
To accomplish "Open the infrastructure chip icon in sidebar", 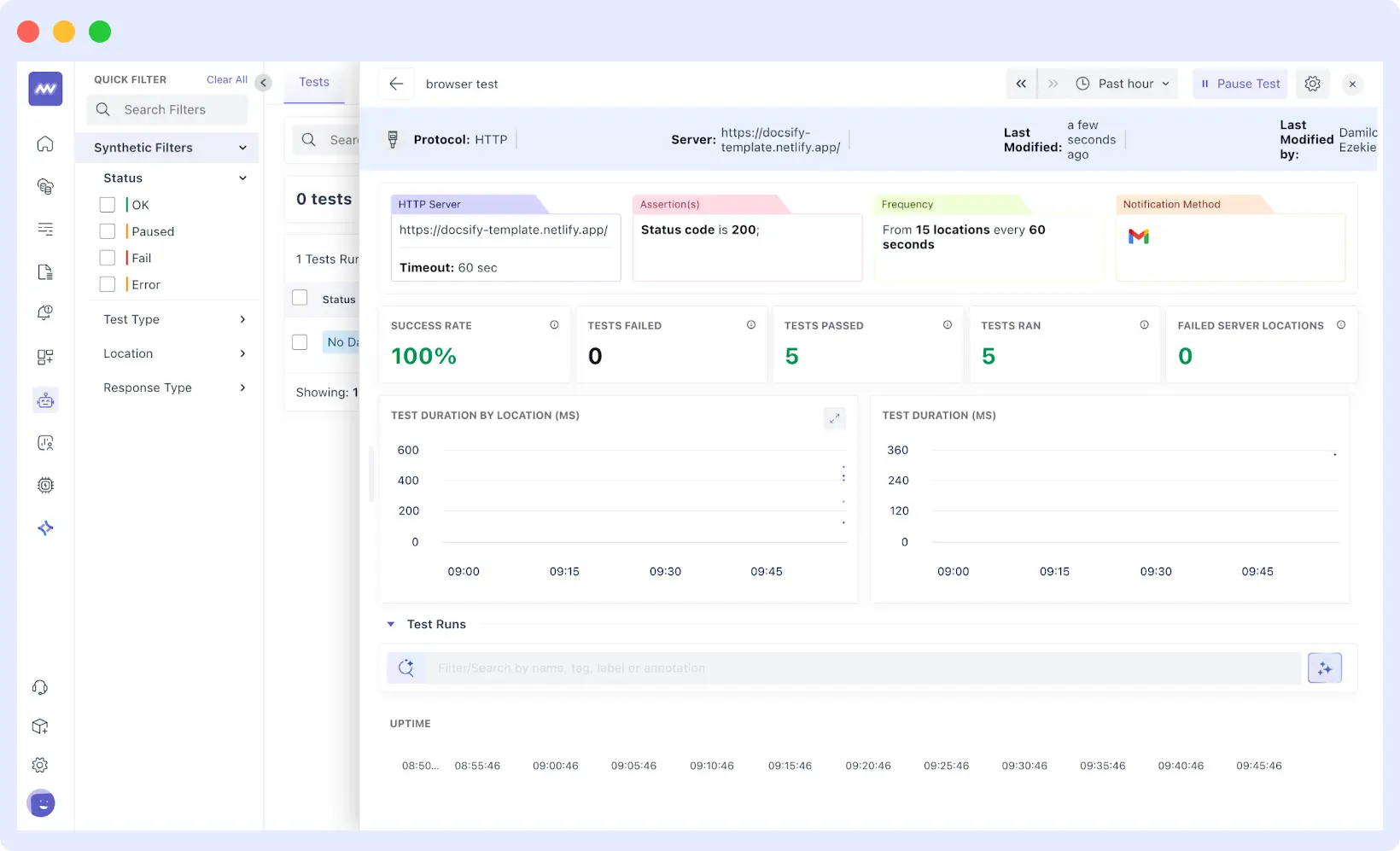I will [44, 485].
